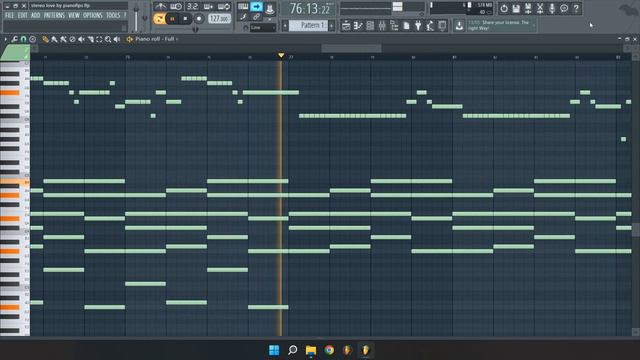Save project with floppy icon
640x360 pixels.
(516, 8)
